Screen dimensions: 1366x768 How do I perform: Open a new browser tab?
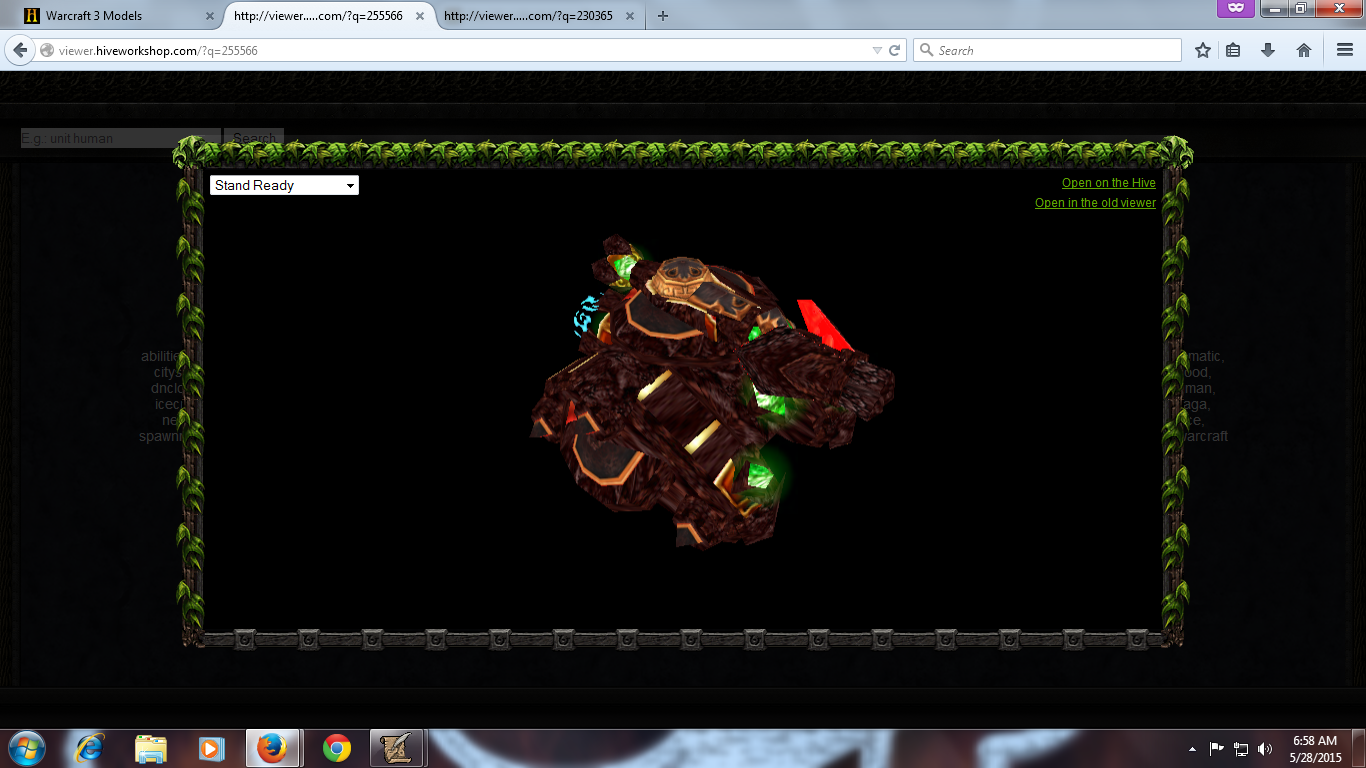click(x=662, y=16)
